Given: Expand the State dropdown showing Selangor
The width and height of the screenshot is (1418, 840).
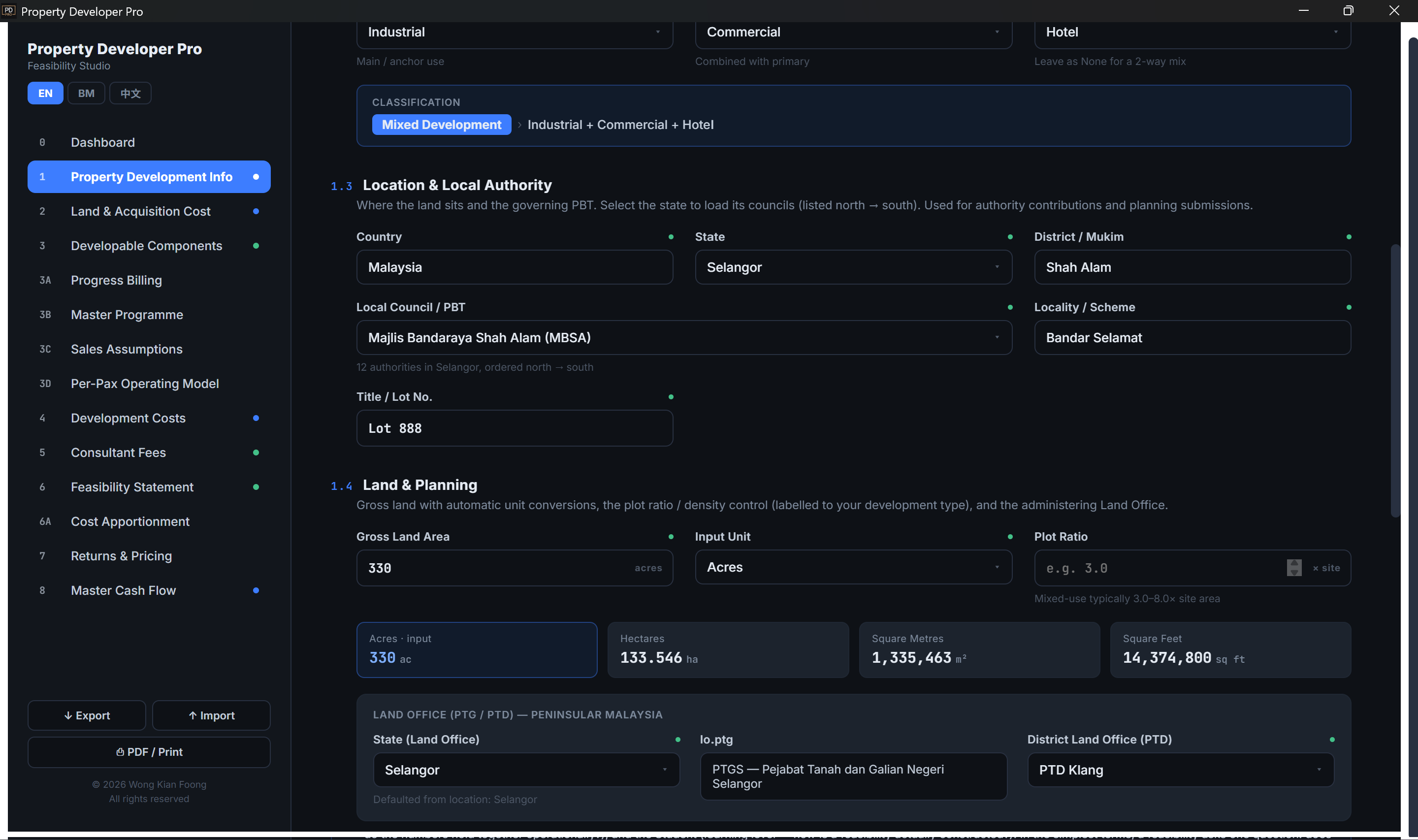Looking at the screenshot, I should click(x=853, y=267).
